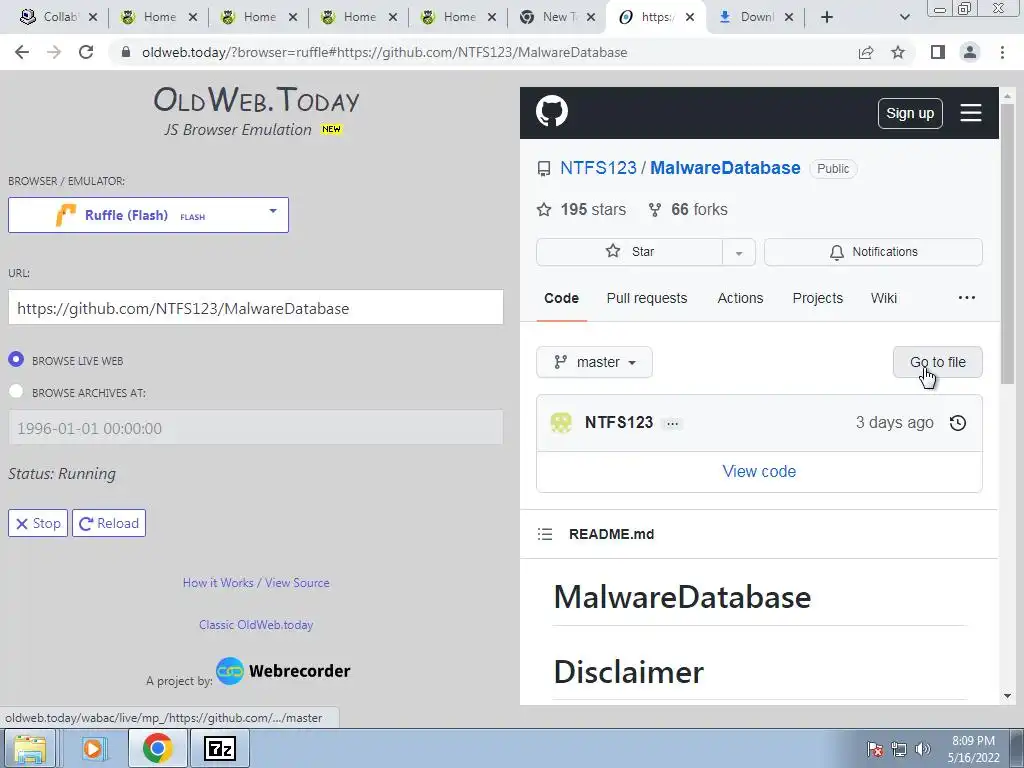Click the scrollbar down arrow
The width and height of the screenshot is (1024, 768).
[1006, 696]
